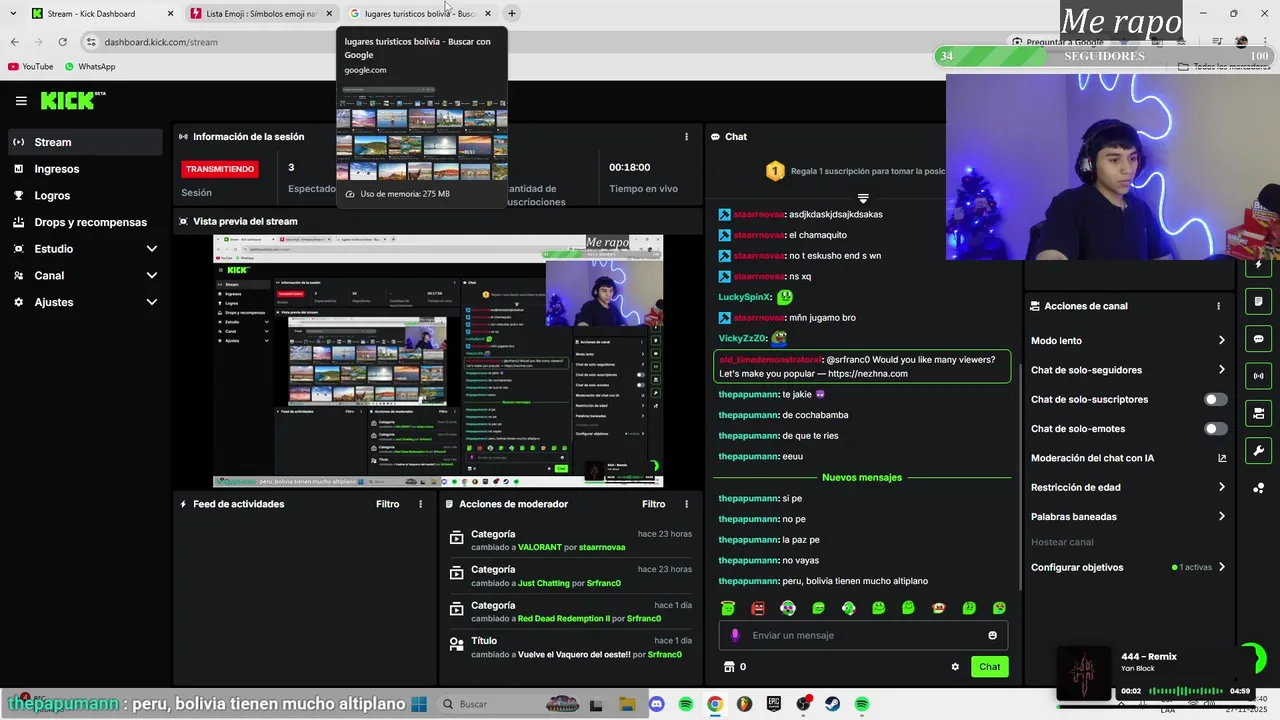Click the message input field Enviar un mensaje
This screenshot has width=1280, height=720.
click(864, 635)
